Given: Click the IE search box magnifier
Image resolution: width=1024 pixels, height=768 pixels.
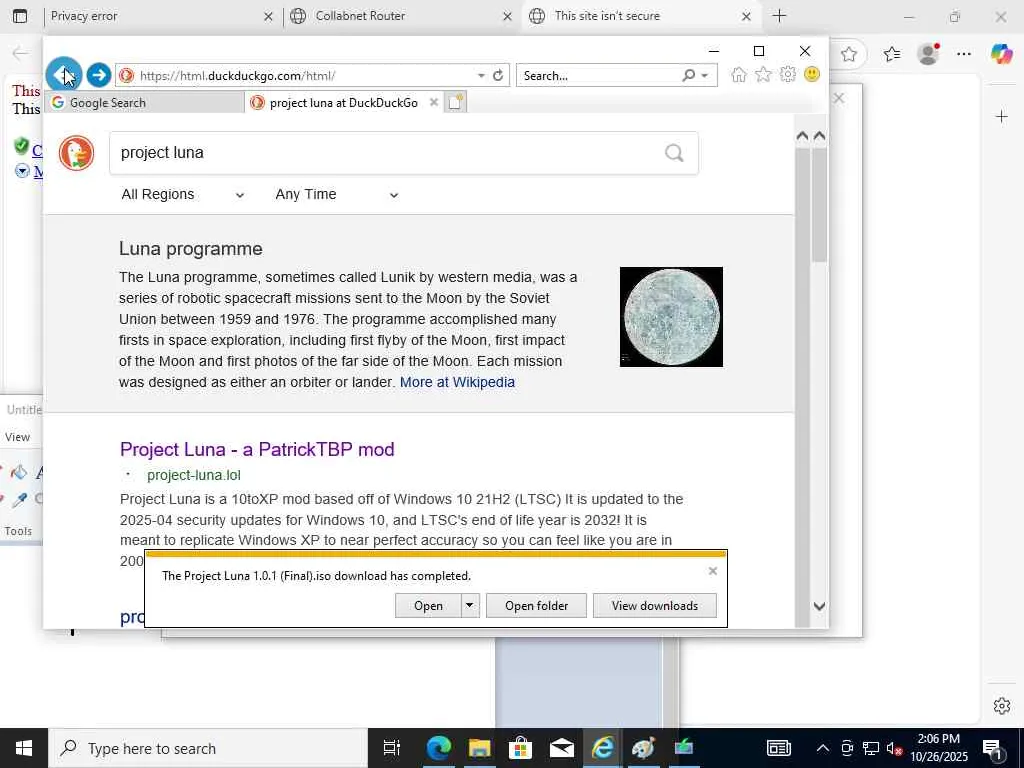Looking at the screenshot, I should [x=688, y=75].
